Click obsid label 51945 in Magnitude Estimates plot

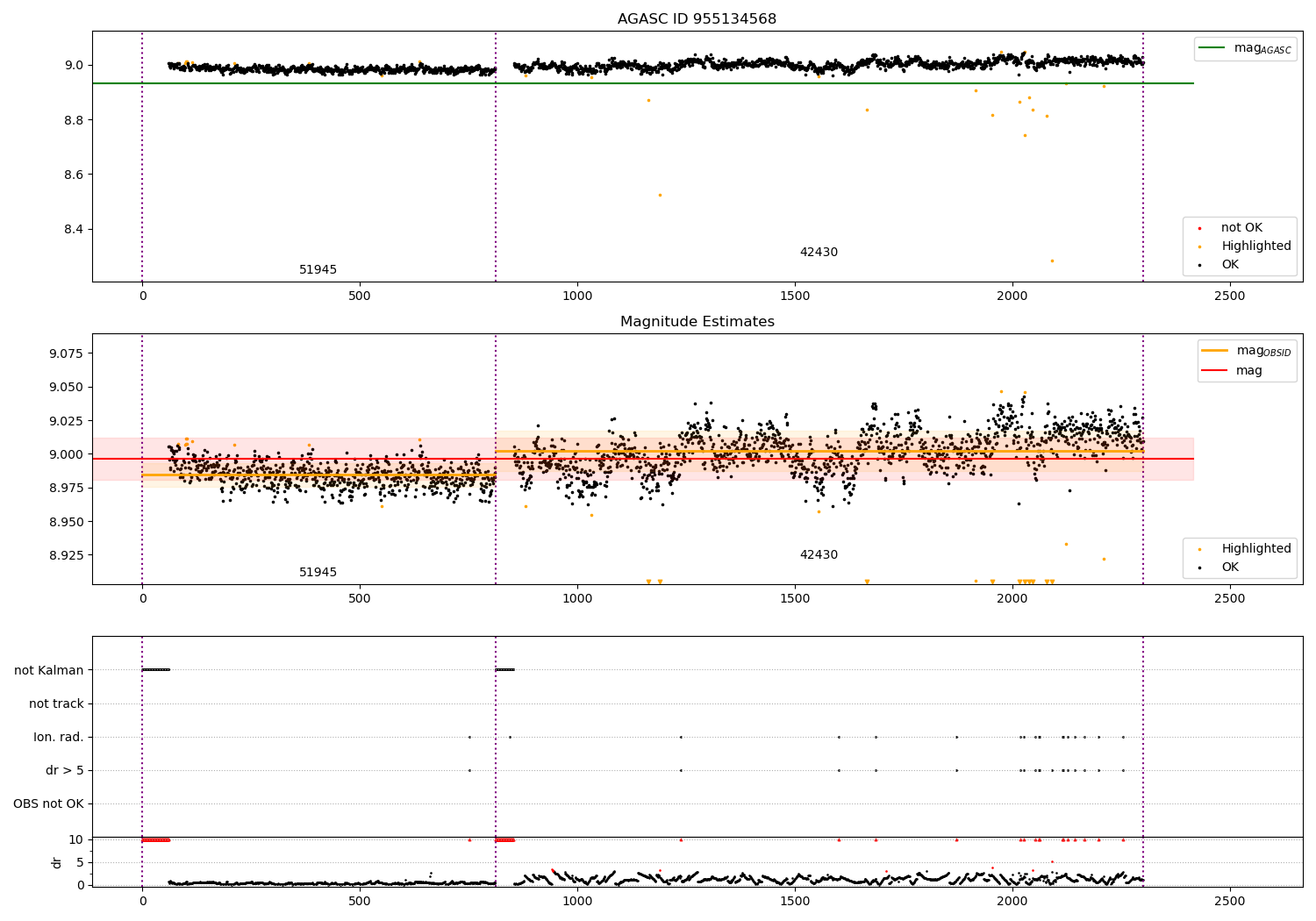coord(318,573)
